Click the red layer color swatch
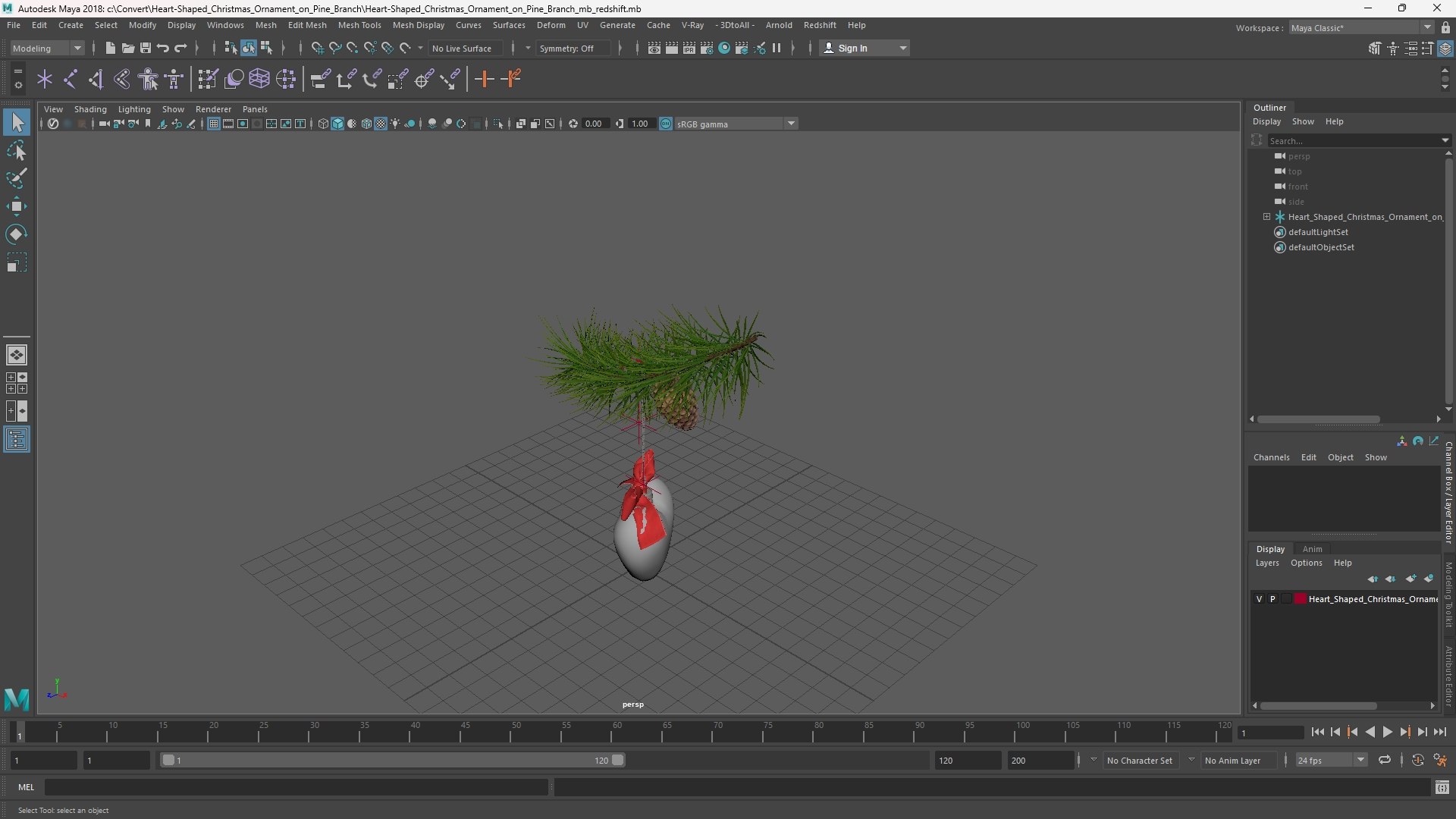 coord(1301,599)
